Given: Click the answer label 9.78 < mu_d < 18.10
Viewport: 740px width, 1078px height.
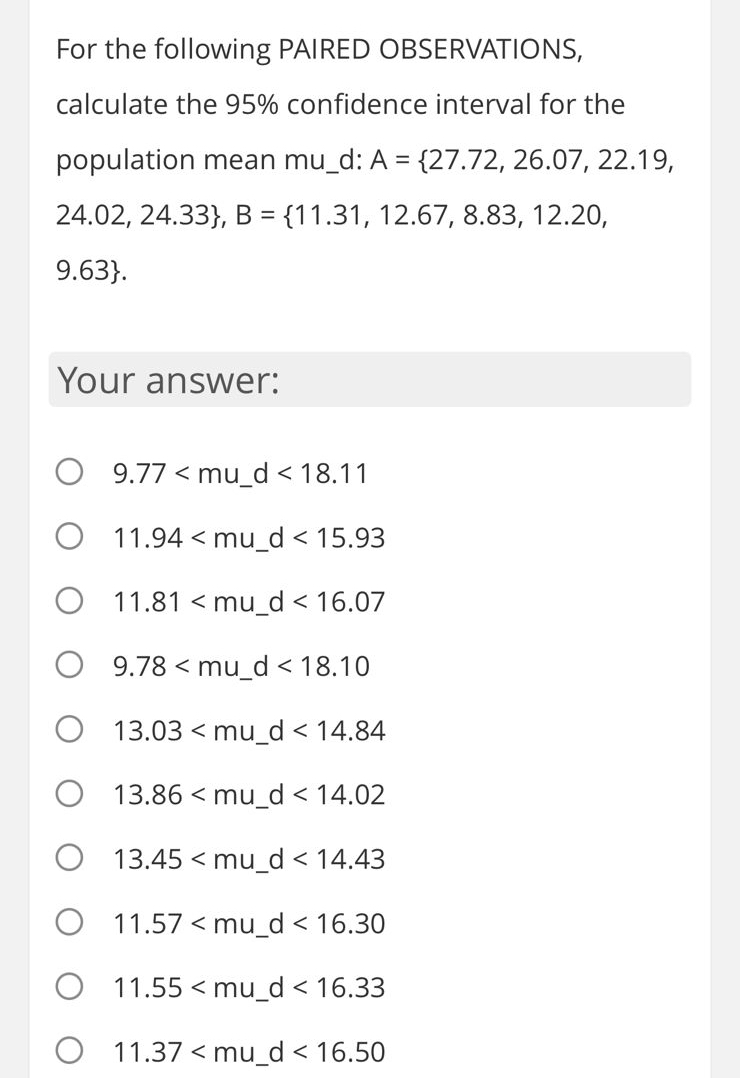Looking at the screenshot, I should click(x=241, y=665).
